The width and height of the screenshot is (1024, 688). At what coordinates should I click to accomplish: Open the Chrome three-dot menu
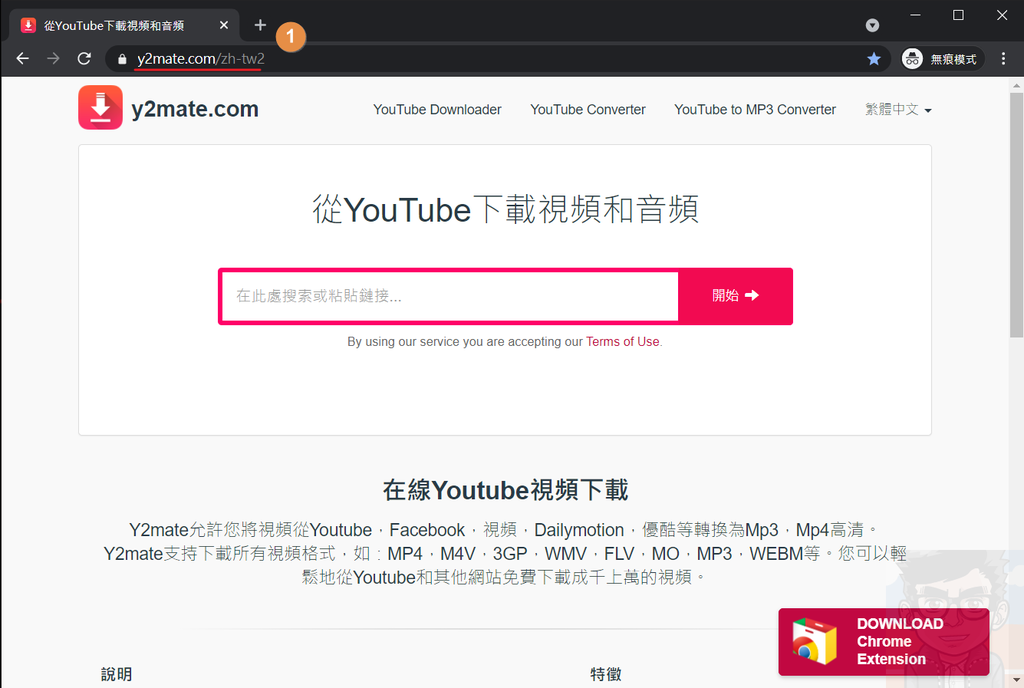(1003, 59)
